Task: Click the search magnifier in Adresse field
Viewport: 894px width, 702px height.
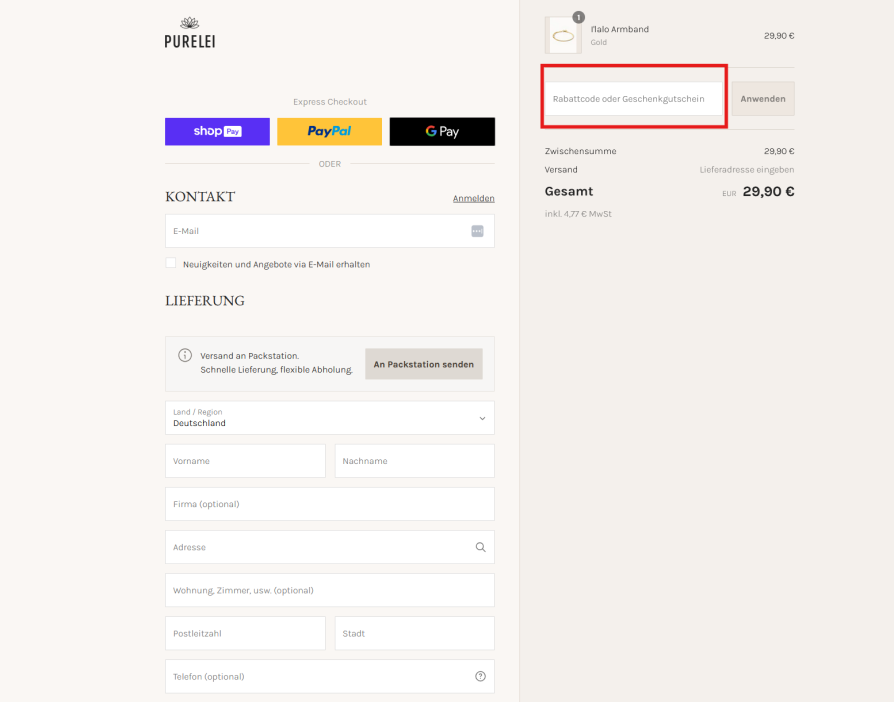Action: tap(481, 547)
